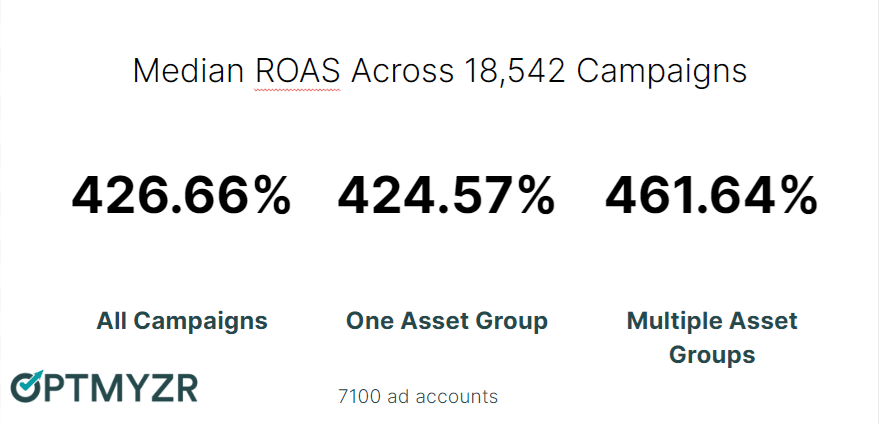The width and height of the screenshot is (879, 424).
Task: Click the word Median in the title
Action: pos(188,71)
